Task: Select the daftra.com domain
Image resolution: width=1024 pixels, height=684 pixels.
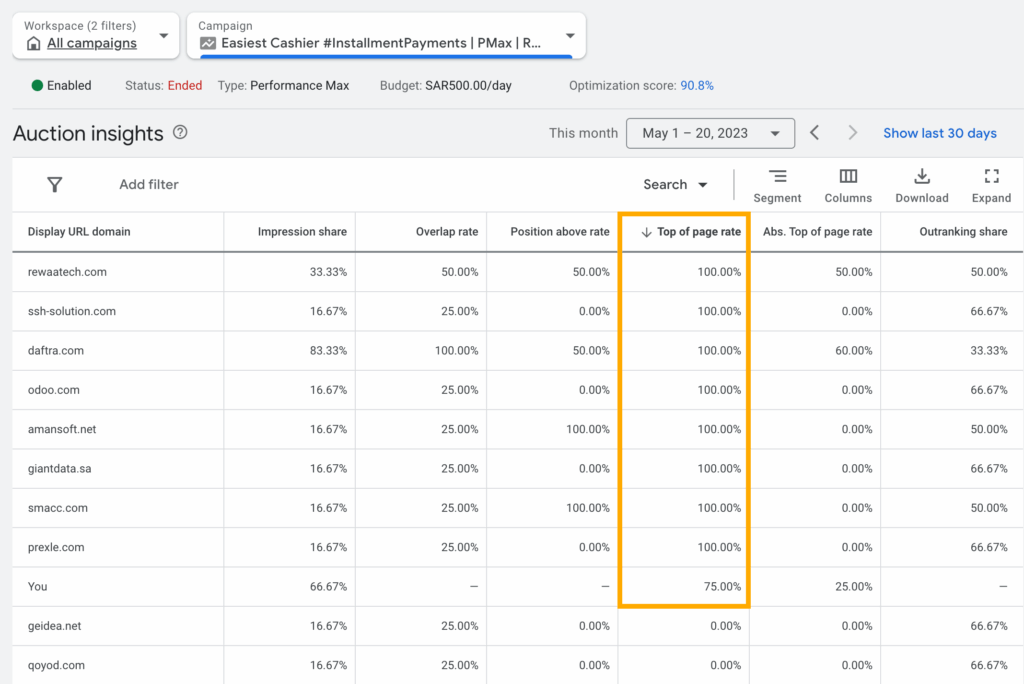Action: coord(56,351)
